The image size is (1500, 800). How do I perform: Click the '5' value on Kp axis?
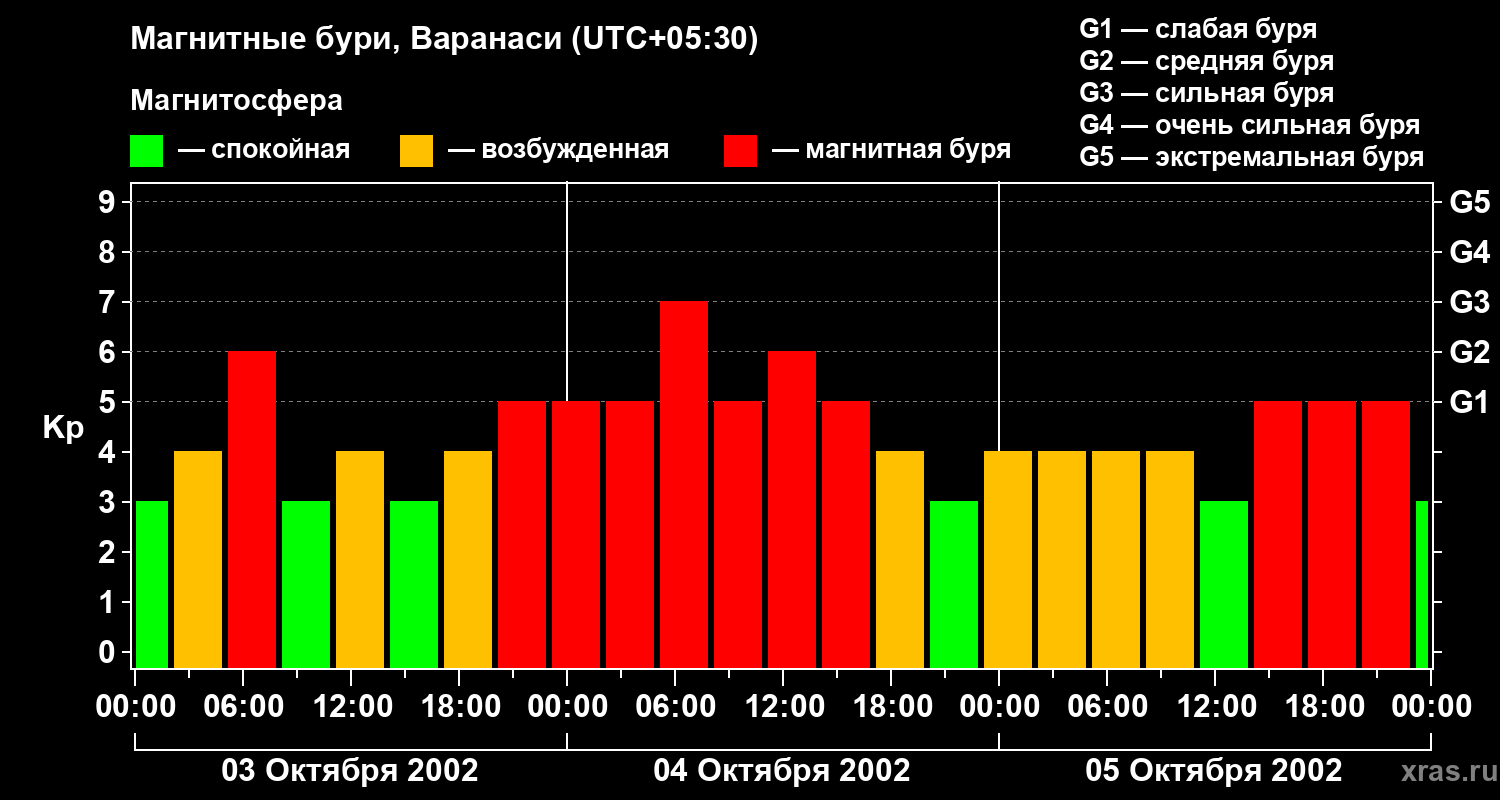tap(109, 402)
